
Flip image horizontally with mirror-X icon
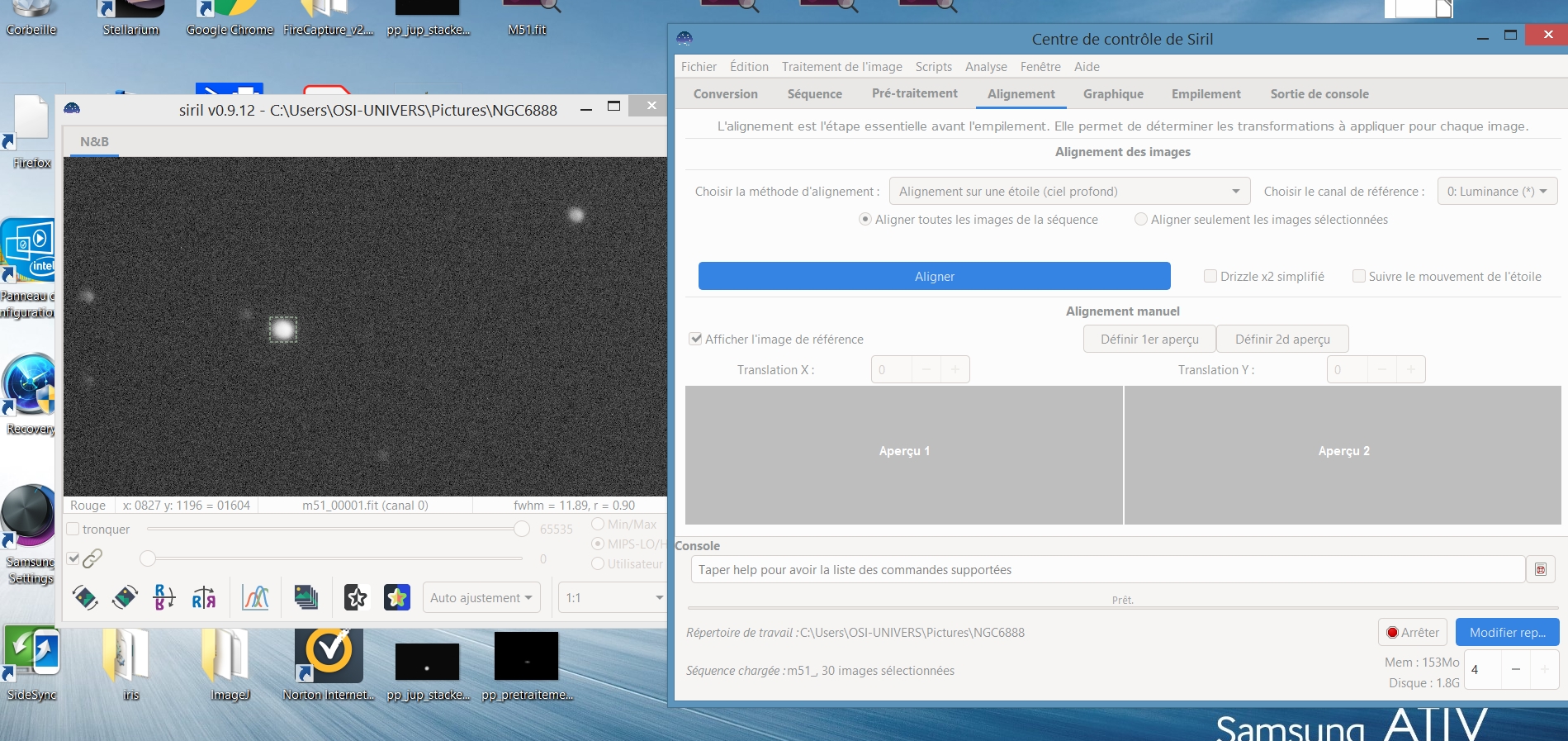(x=204, y=597)
